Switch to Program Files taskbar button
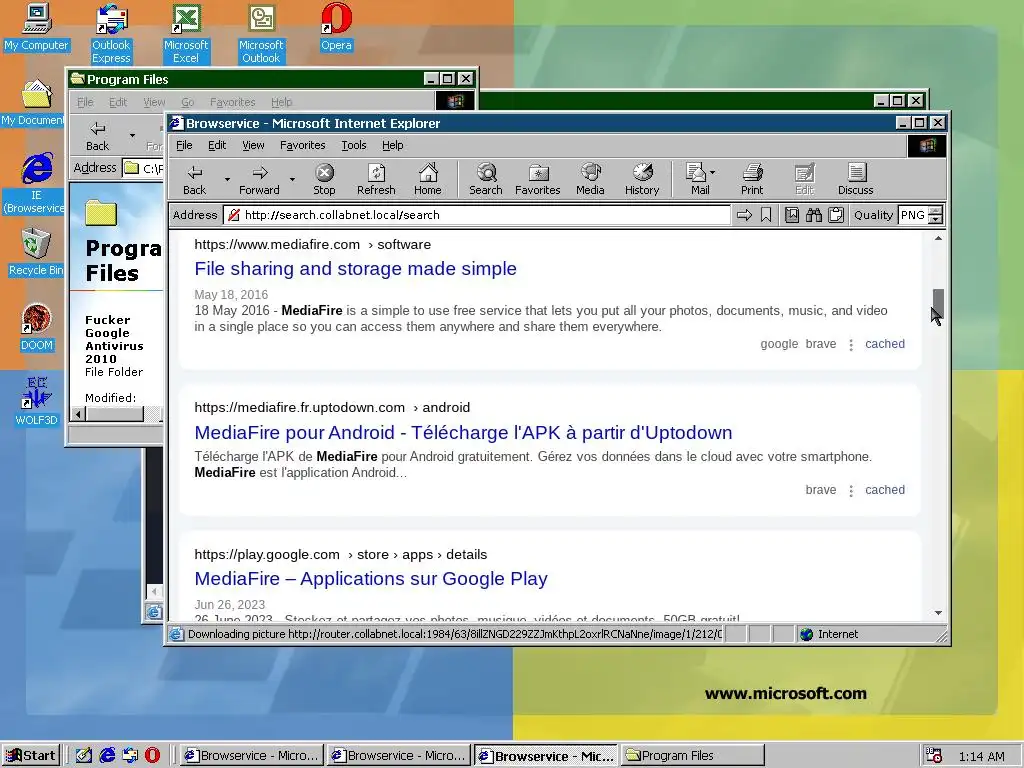The image size is (1024, 768). pyautogui.click(x=692, y=756)
